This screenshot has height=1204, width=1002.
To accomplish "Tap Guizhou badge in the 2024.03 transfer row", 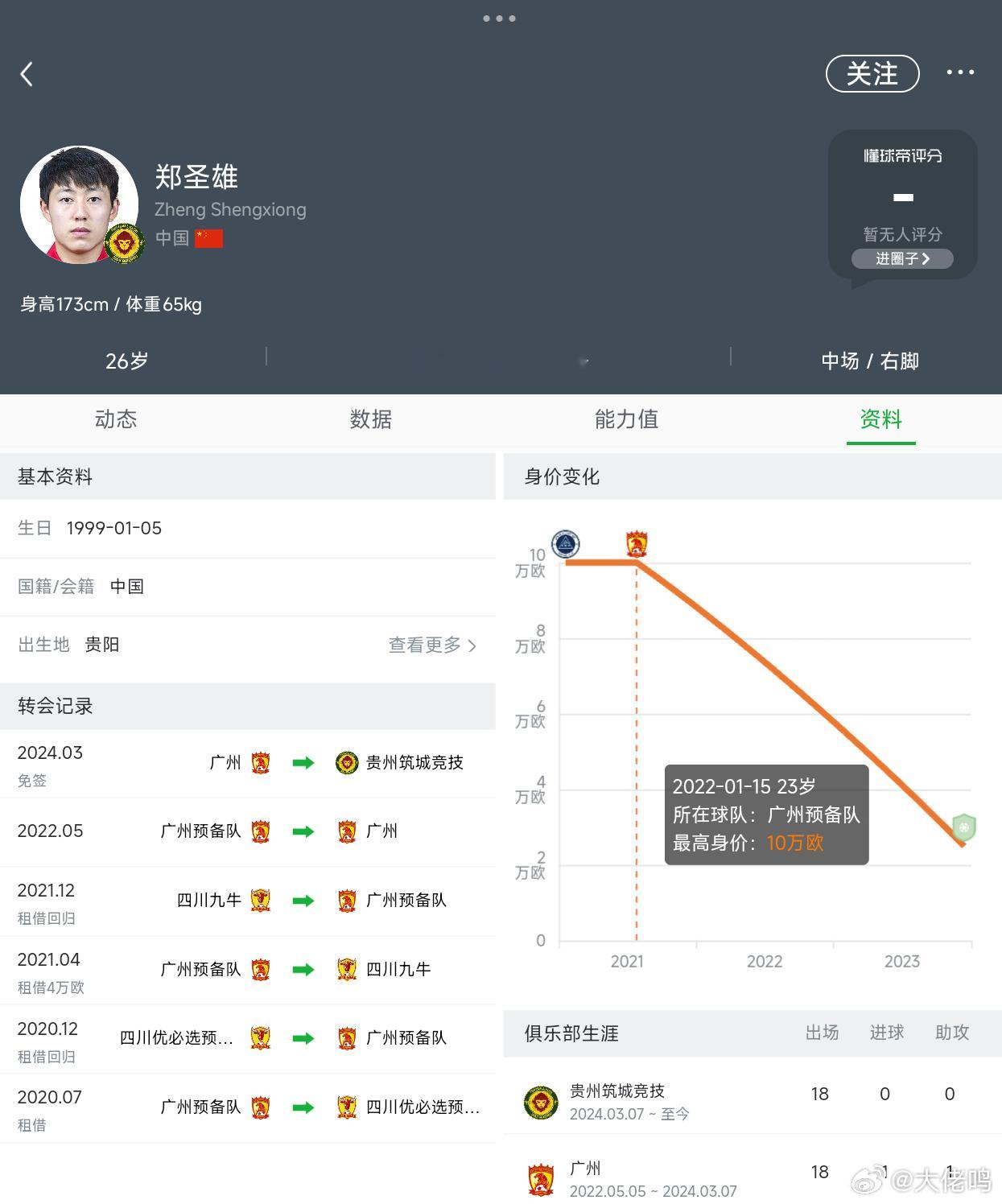I will [x=347, y=762].
